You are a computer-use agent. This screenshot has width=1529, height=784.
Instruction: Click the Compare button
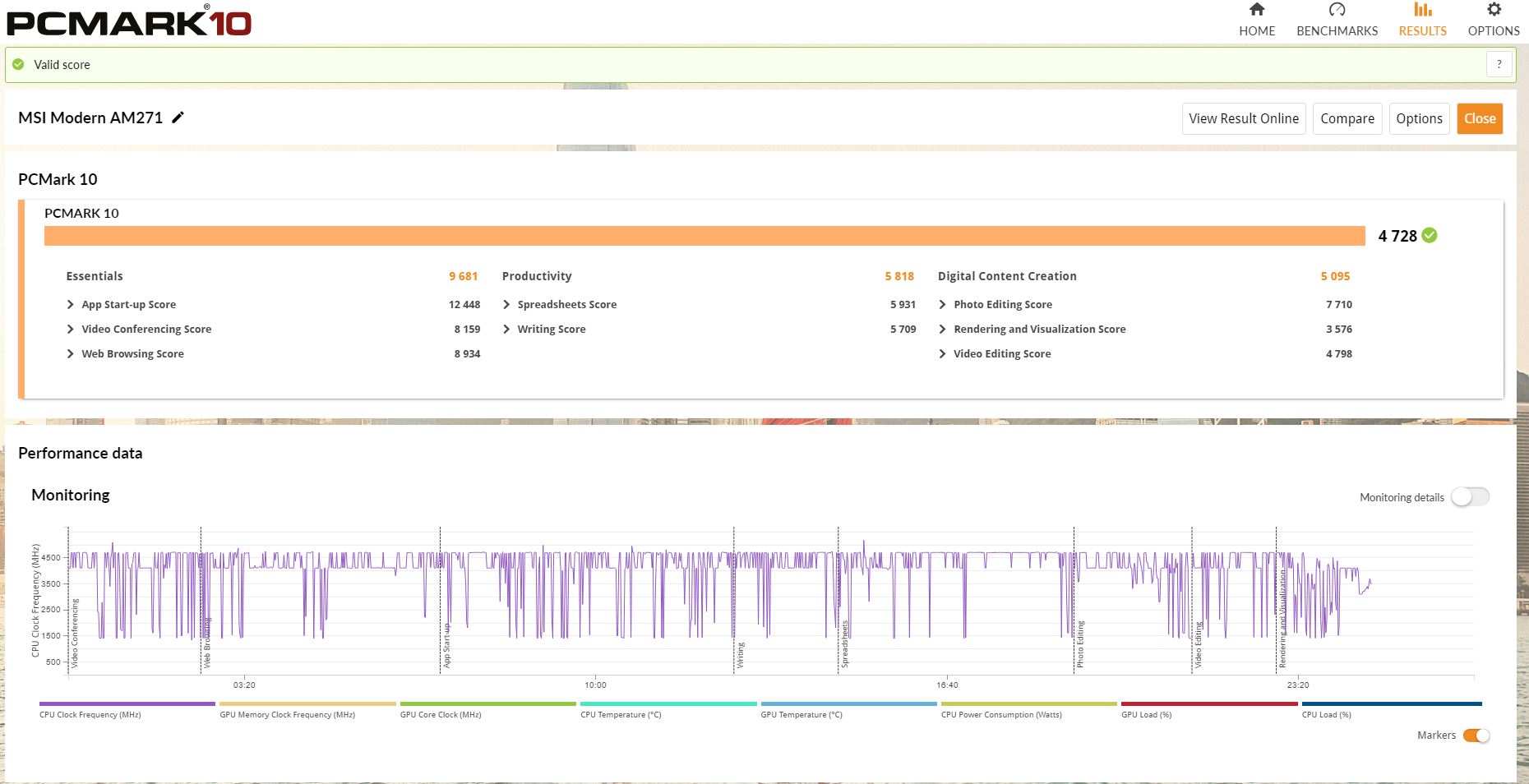pyautogui.click(x=1347, y=118)
